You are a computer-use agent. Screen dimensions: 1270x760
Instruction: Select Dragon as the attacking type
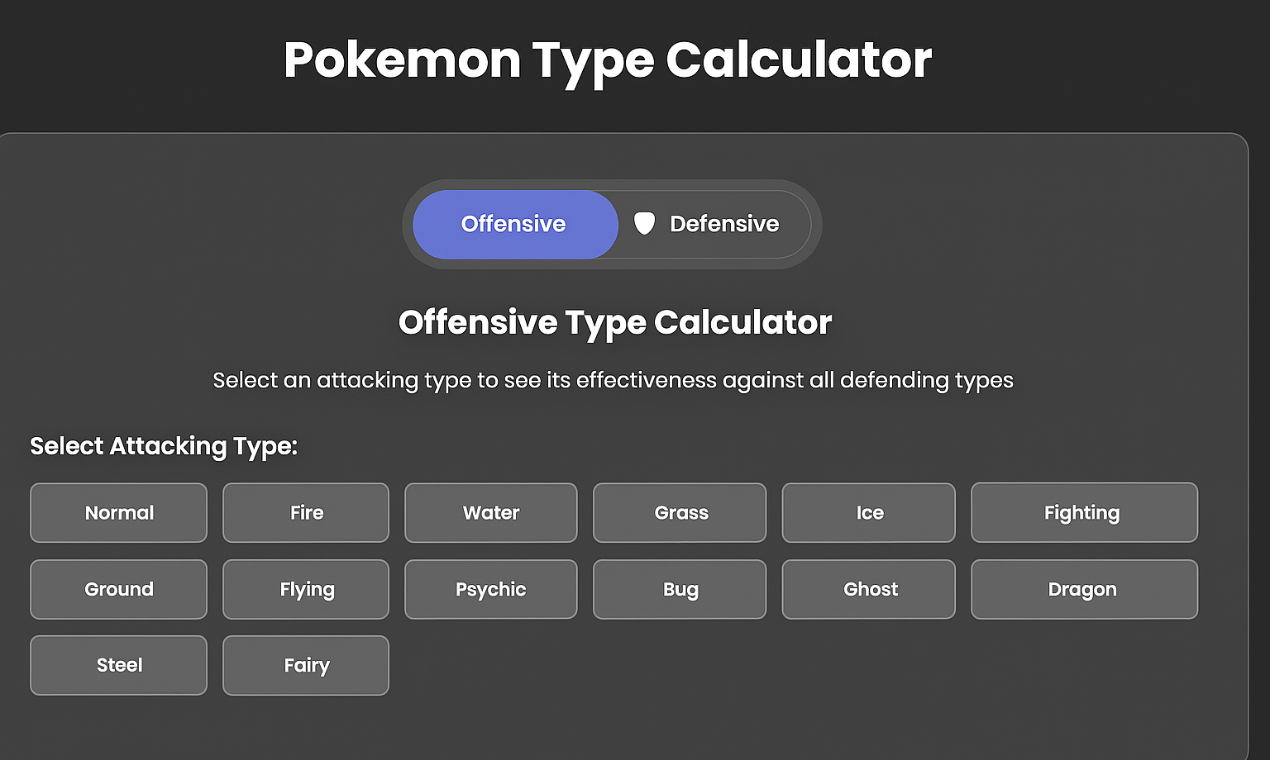1083,589
